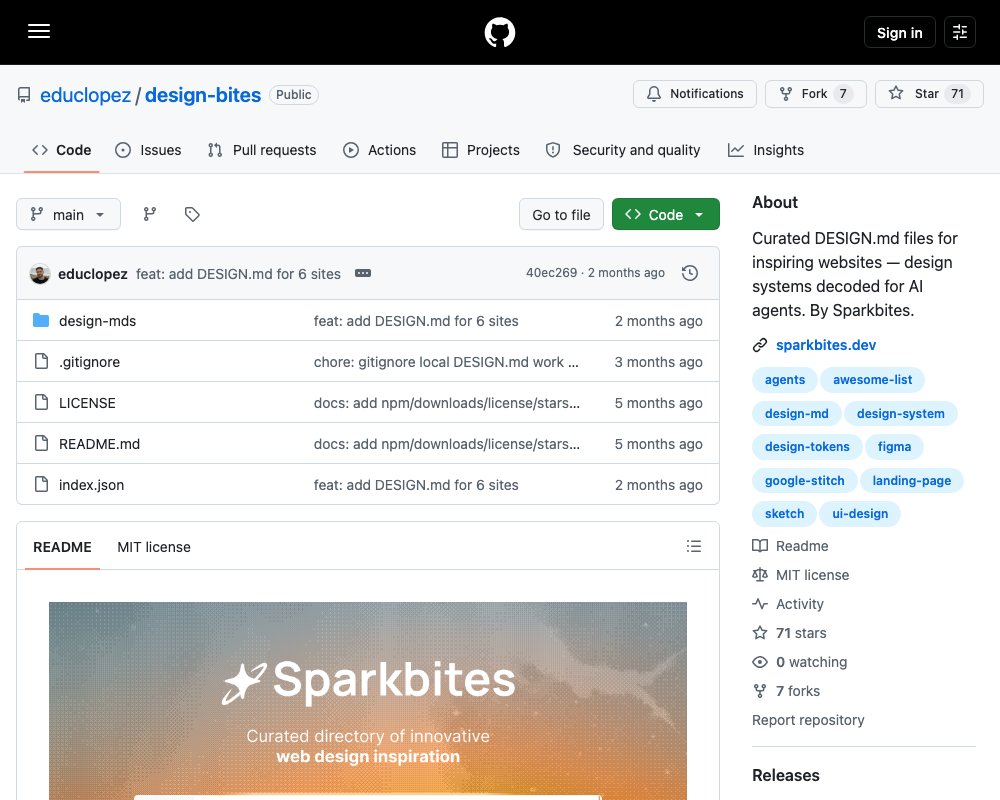
Task: Open the Issues tab
Action: click(x=148, y=150)
